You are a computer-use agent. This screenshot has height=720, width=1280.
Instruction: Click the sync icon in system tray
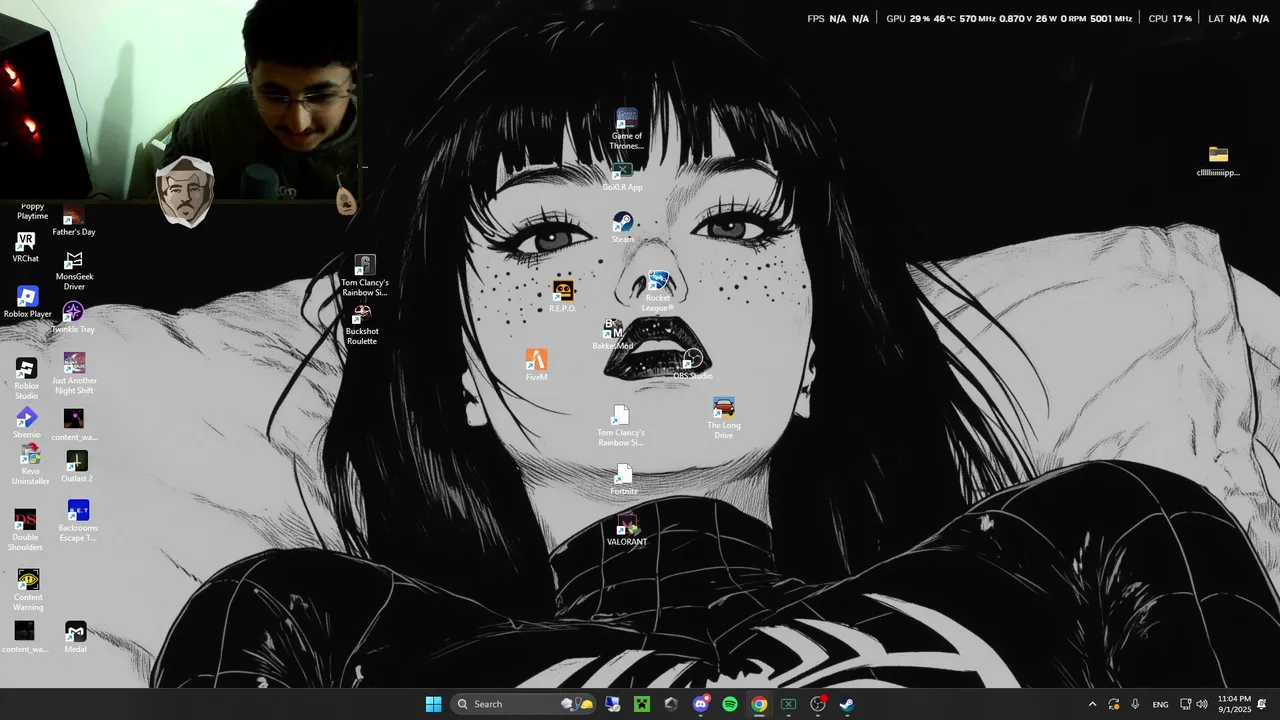[1113, 704]
